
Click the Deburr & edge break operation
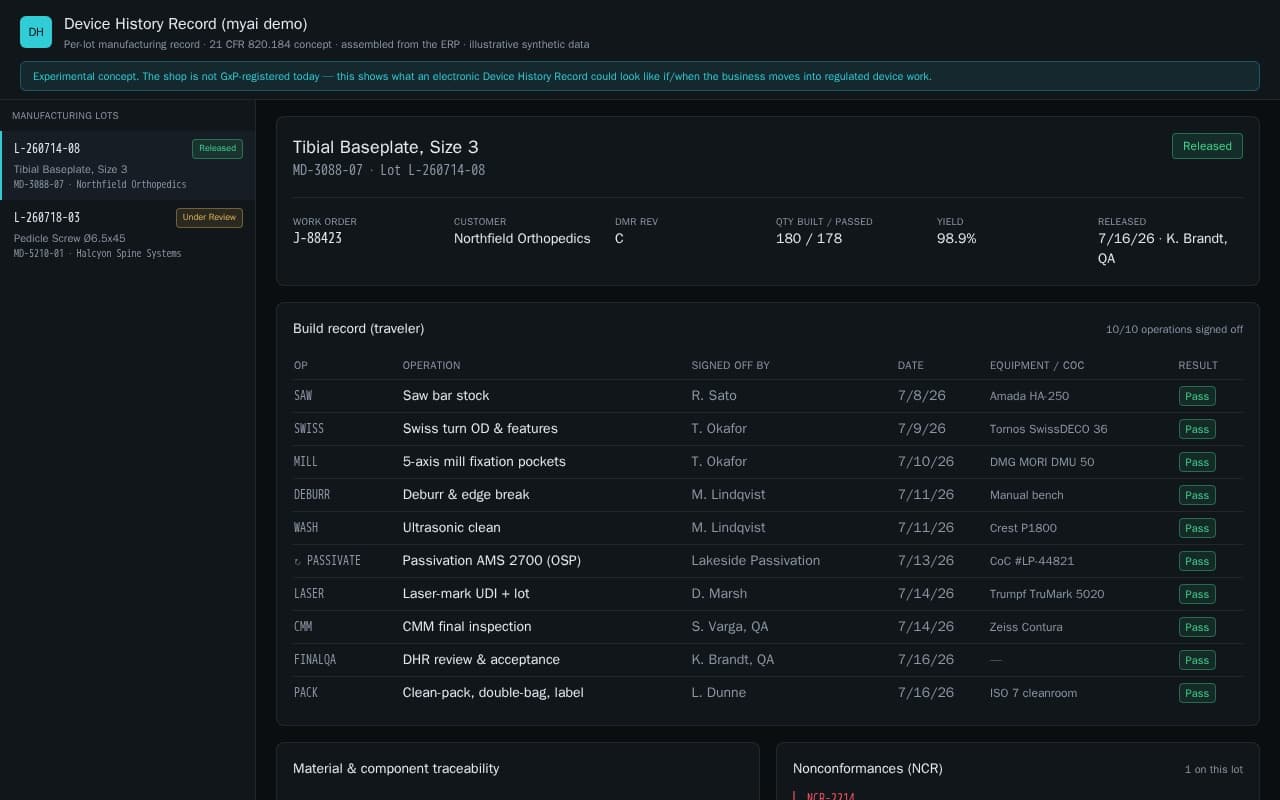point(466,494)
